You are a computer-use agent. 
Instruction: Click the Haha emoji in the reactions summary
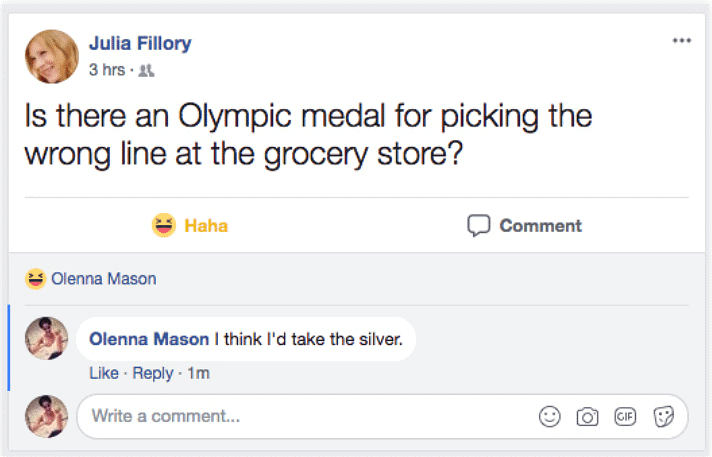pyautogui.click(x=36, y=279)
